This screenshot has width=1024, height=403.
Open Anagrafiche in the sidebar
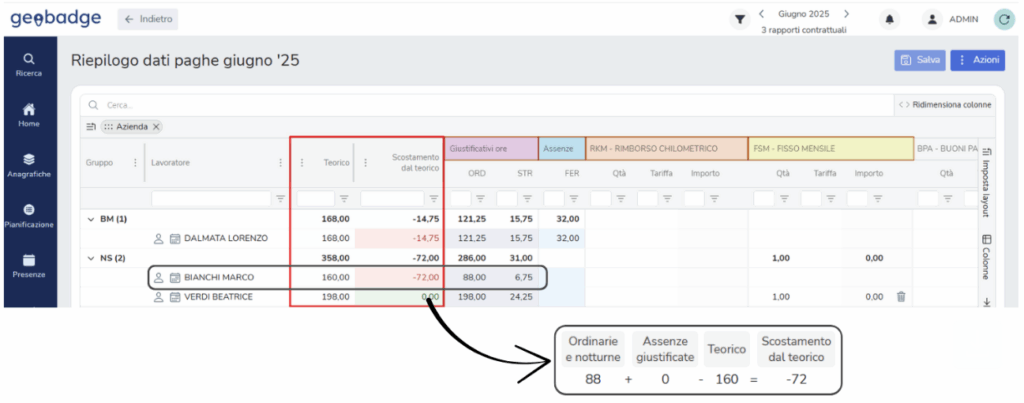click(30, 166)
